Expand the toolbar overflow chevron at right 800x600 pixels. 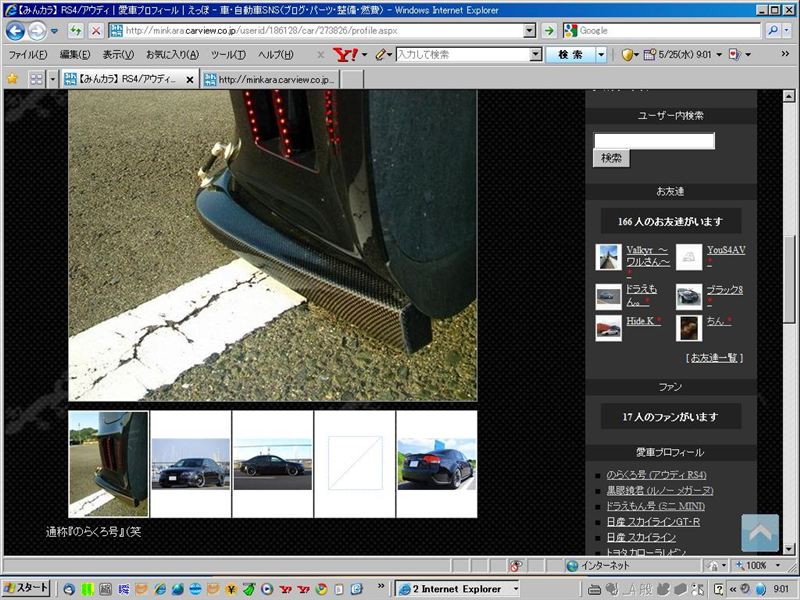(785, 54)
